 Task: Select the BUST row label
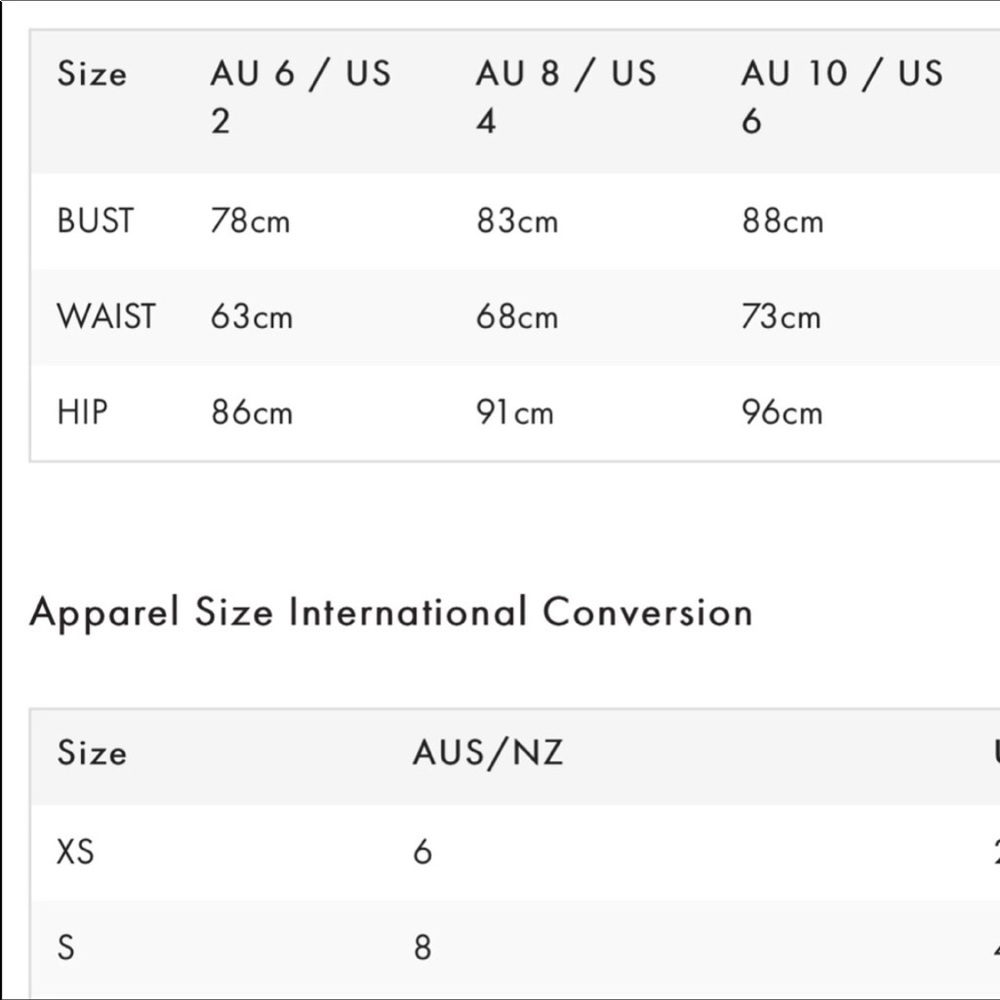point(95,221)
